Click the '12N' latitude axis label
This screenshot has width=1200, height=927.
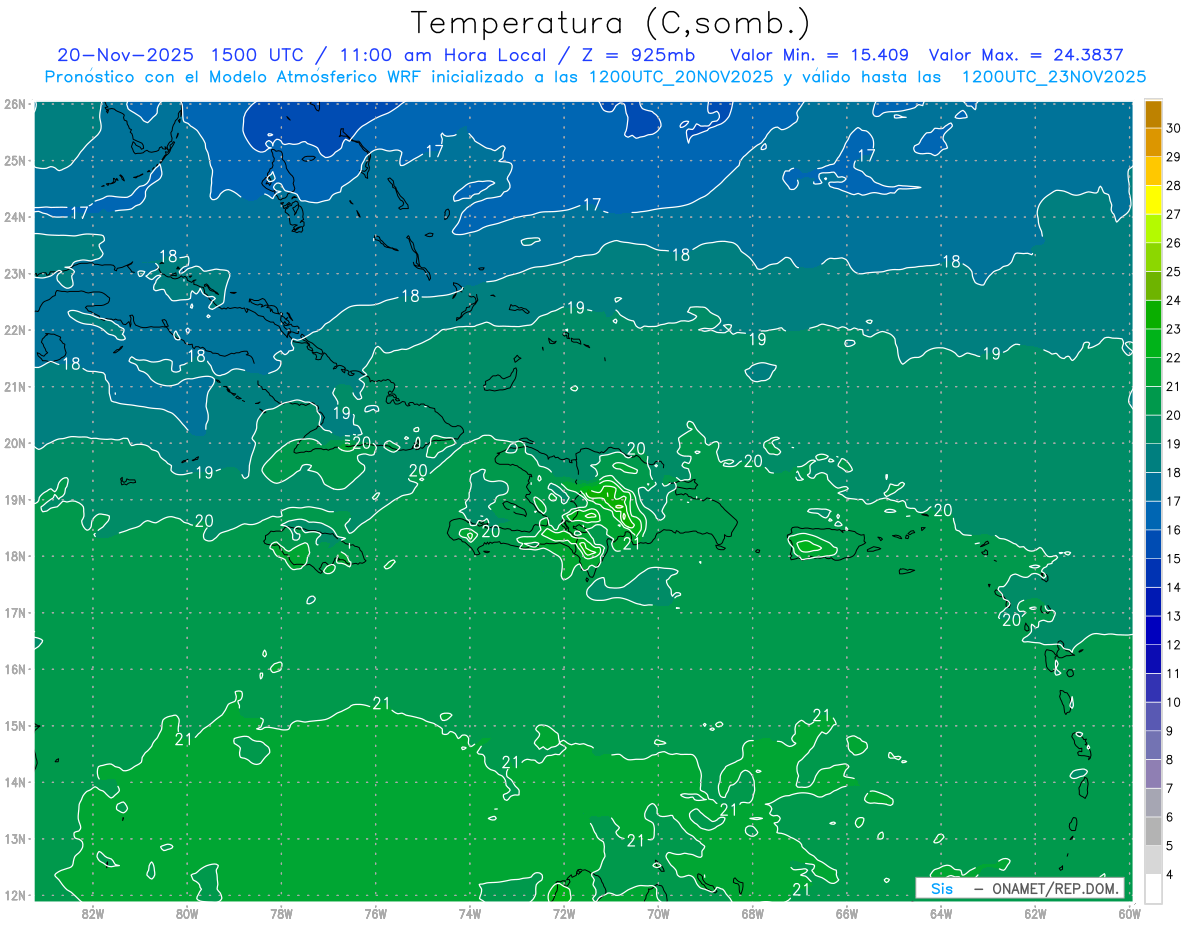pos(14,895)
